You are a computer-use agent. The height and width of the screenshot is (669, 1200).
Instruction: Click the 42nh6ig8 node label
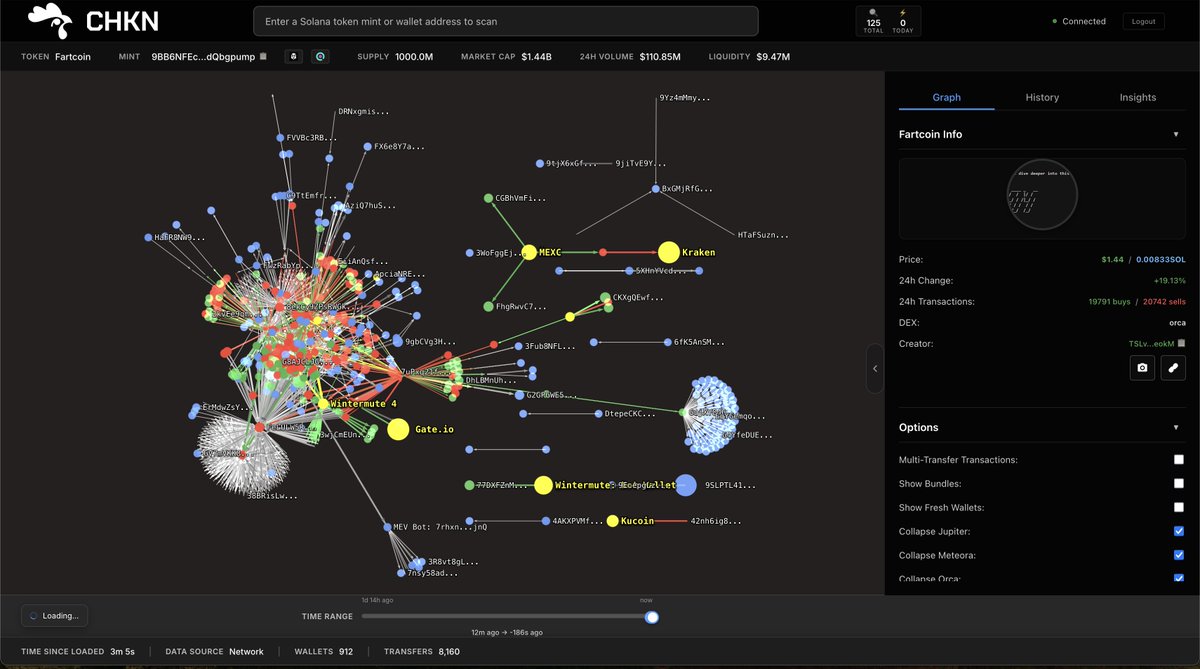(x=716, y=521)
